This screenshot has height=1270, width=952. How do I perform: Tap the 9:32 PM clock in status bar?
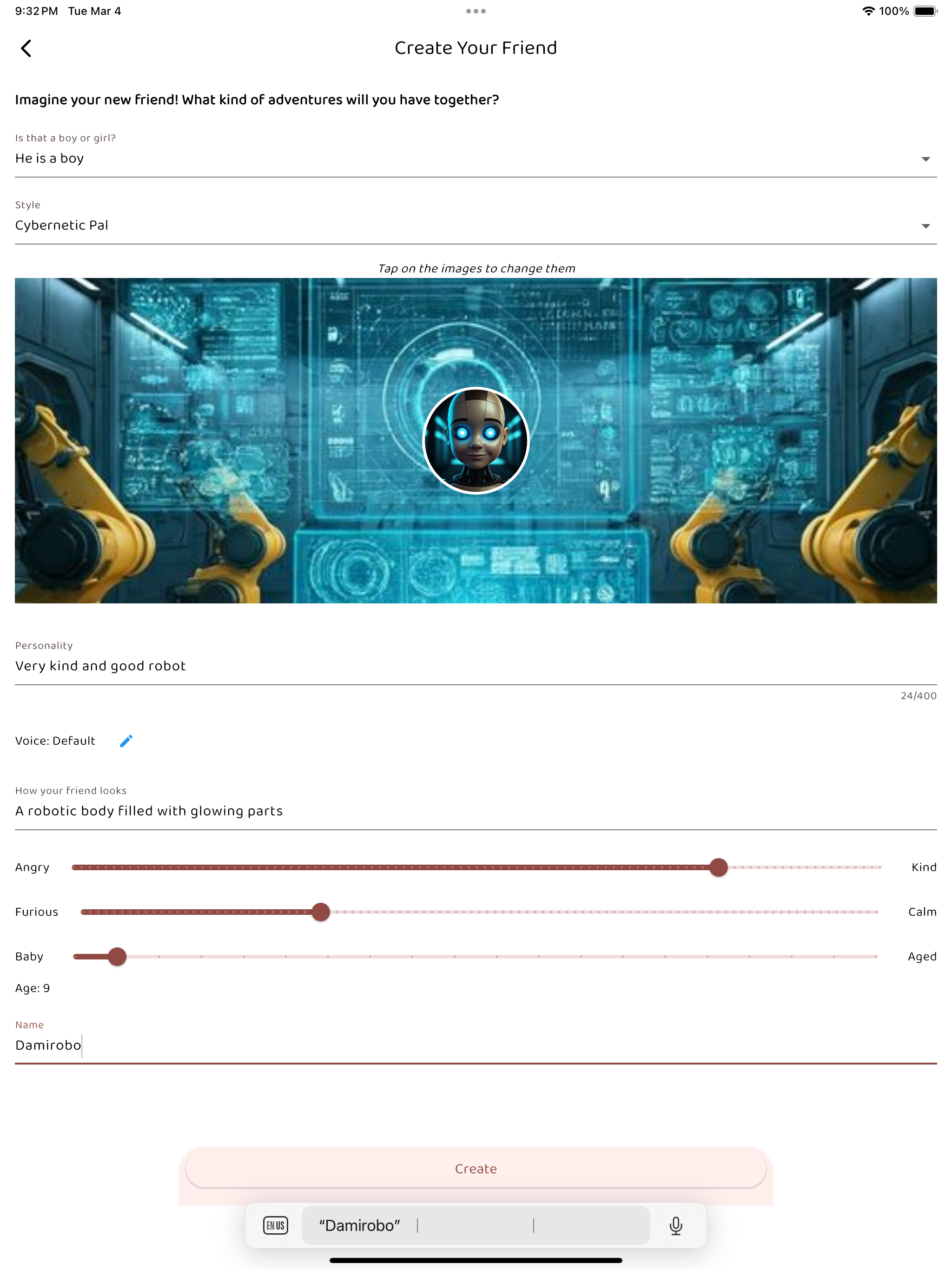point(36,11)
